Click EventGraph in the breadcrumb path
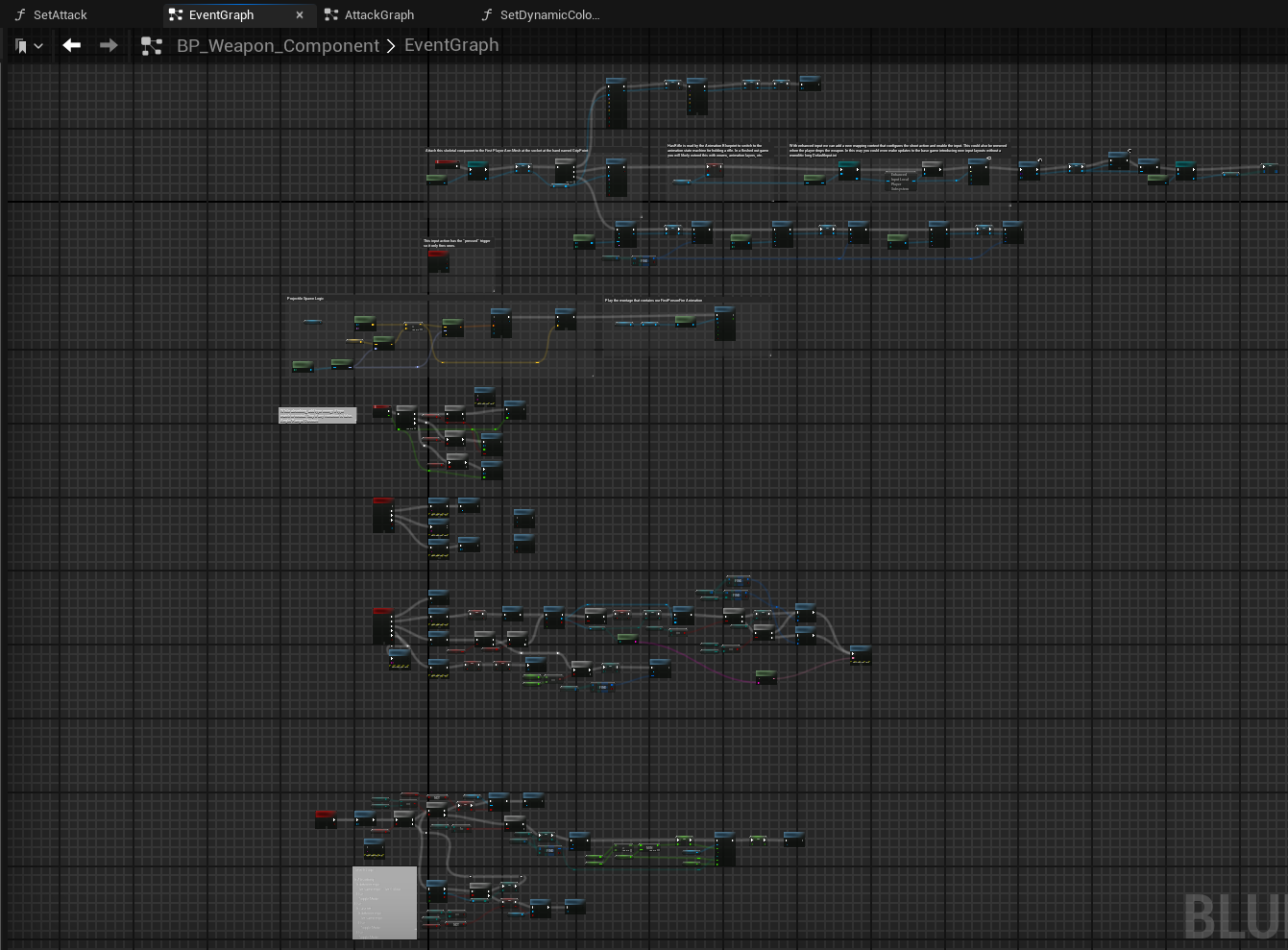1288x950 pixels. [451, 45]
